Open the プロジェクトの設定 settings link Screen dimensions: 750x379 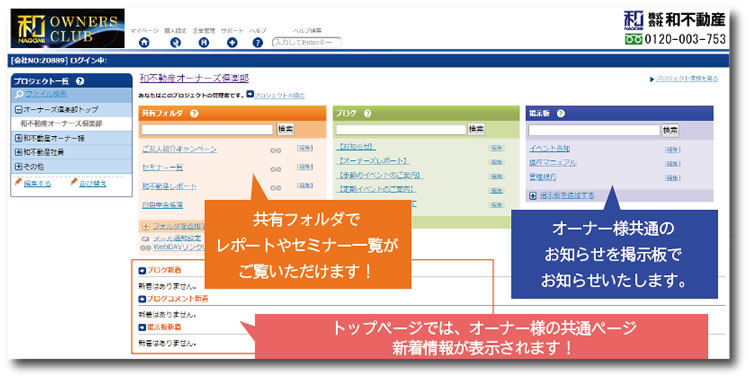tap(279, 95)
